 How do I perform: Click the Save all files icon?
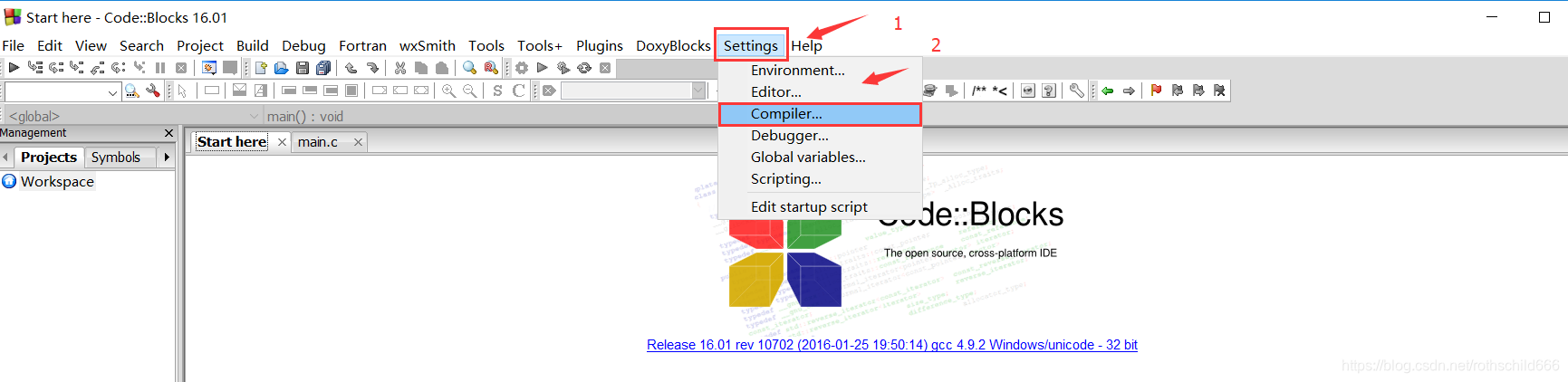tap(323, 68)
